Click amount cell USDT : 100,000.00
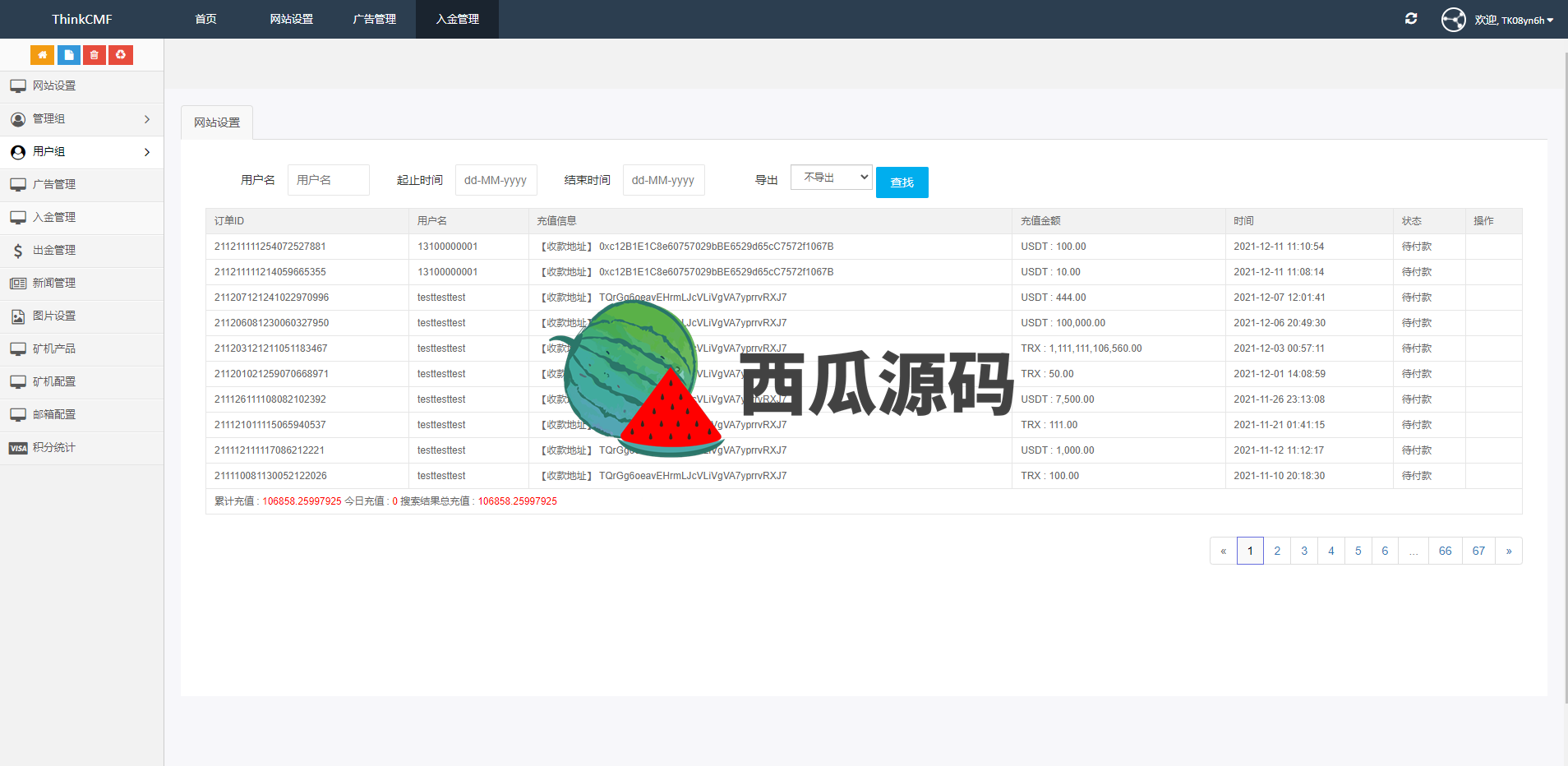The height and width of the screenshot is (766, 1568). point(1063,323)
